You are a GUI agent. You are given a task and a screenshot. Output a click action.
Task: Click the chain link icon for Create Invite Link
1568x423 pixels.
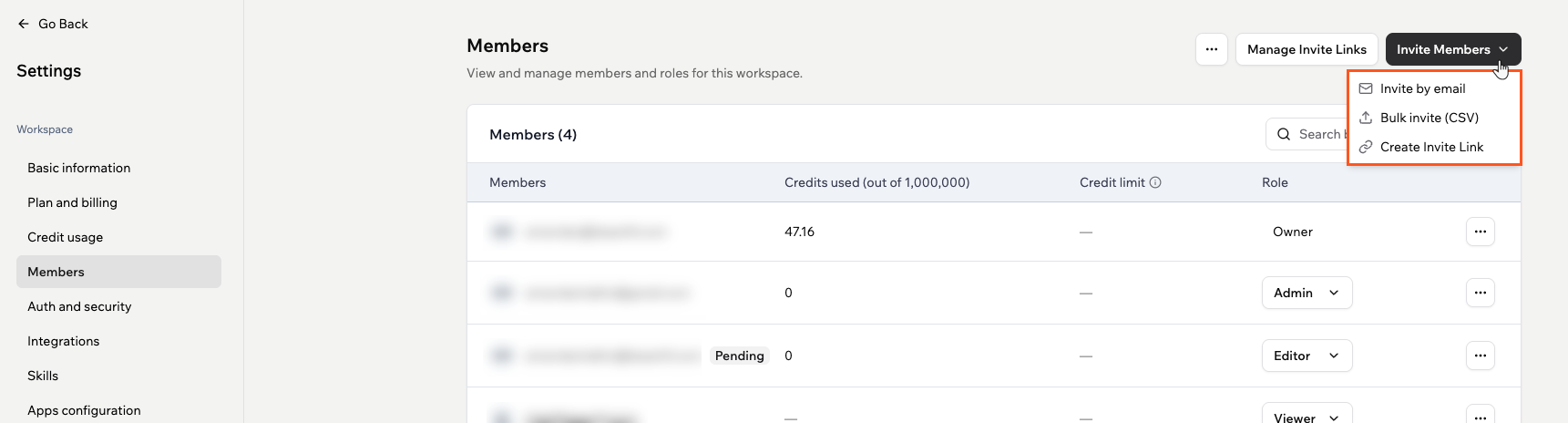coord(1366,147)
